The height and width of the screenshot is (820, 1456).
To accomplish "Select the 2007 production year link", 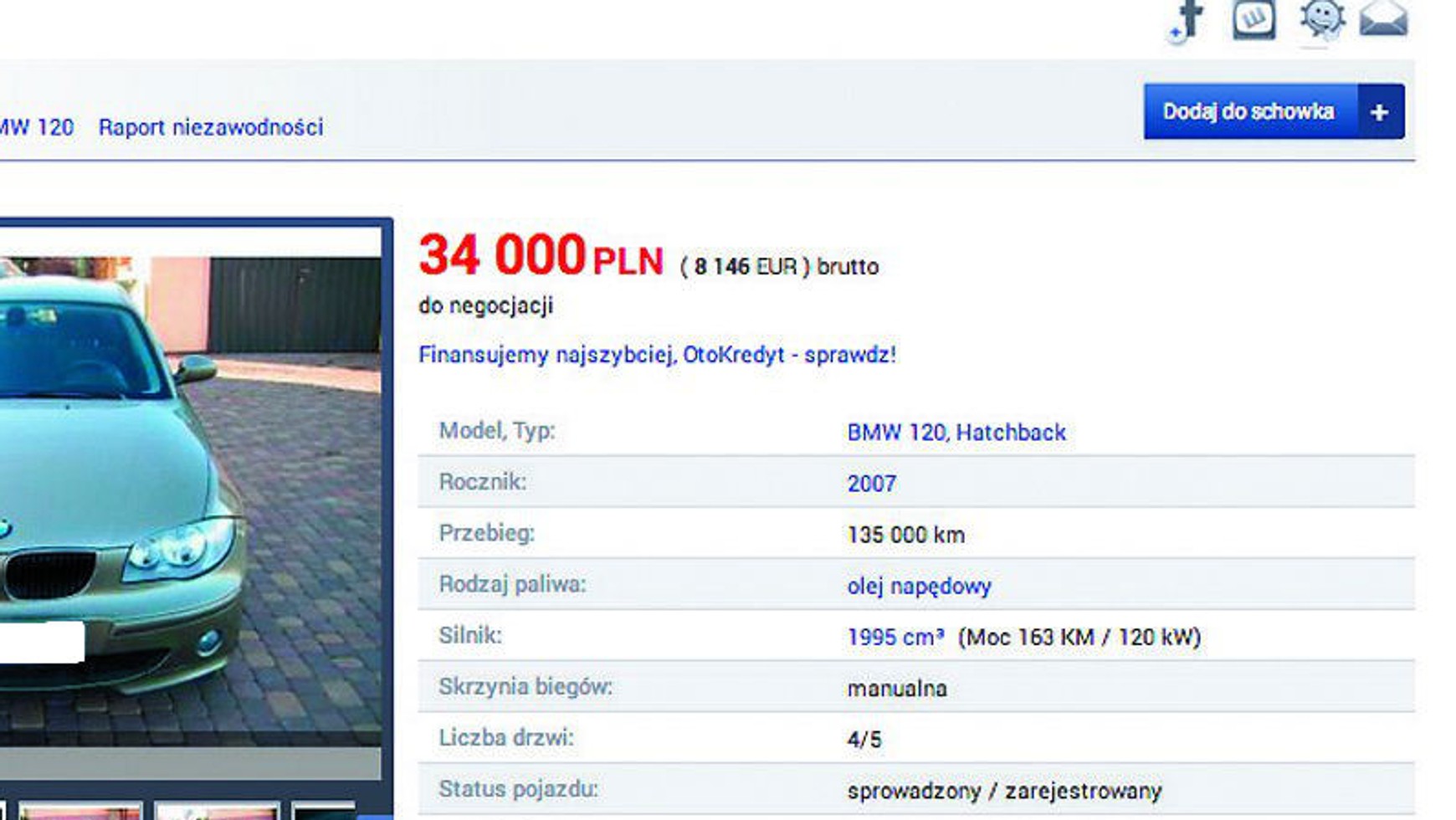I will [871, 484].
